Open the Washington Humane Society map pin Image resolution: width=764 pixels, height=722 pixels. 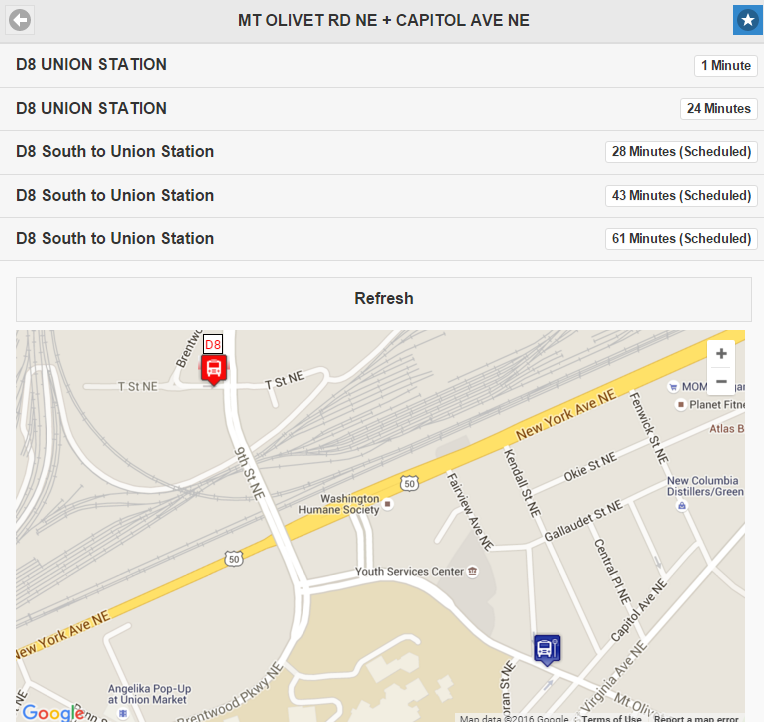tap(388, 504)
